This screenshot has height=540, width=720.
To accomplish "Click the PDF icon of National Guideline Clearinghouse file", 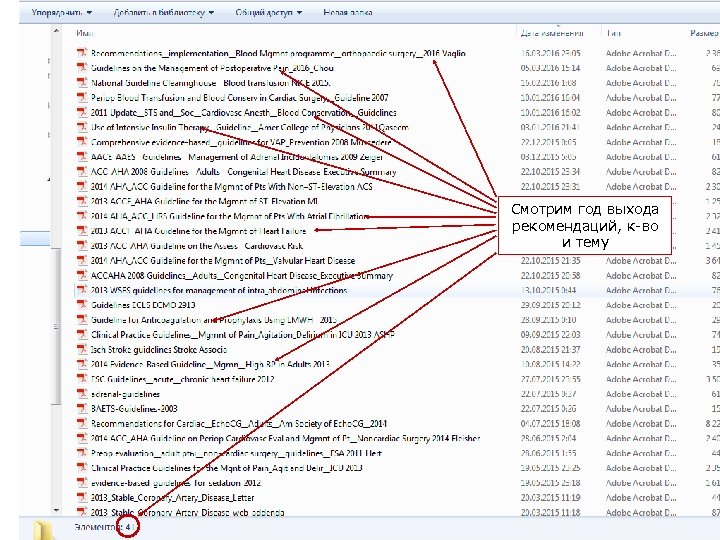I will 82,83.
